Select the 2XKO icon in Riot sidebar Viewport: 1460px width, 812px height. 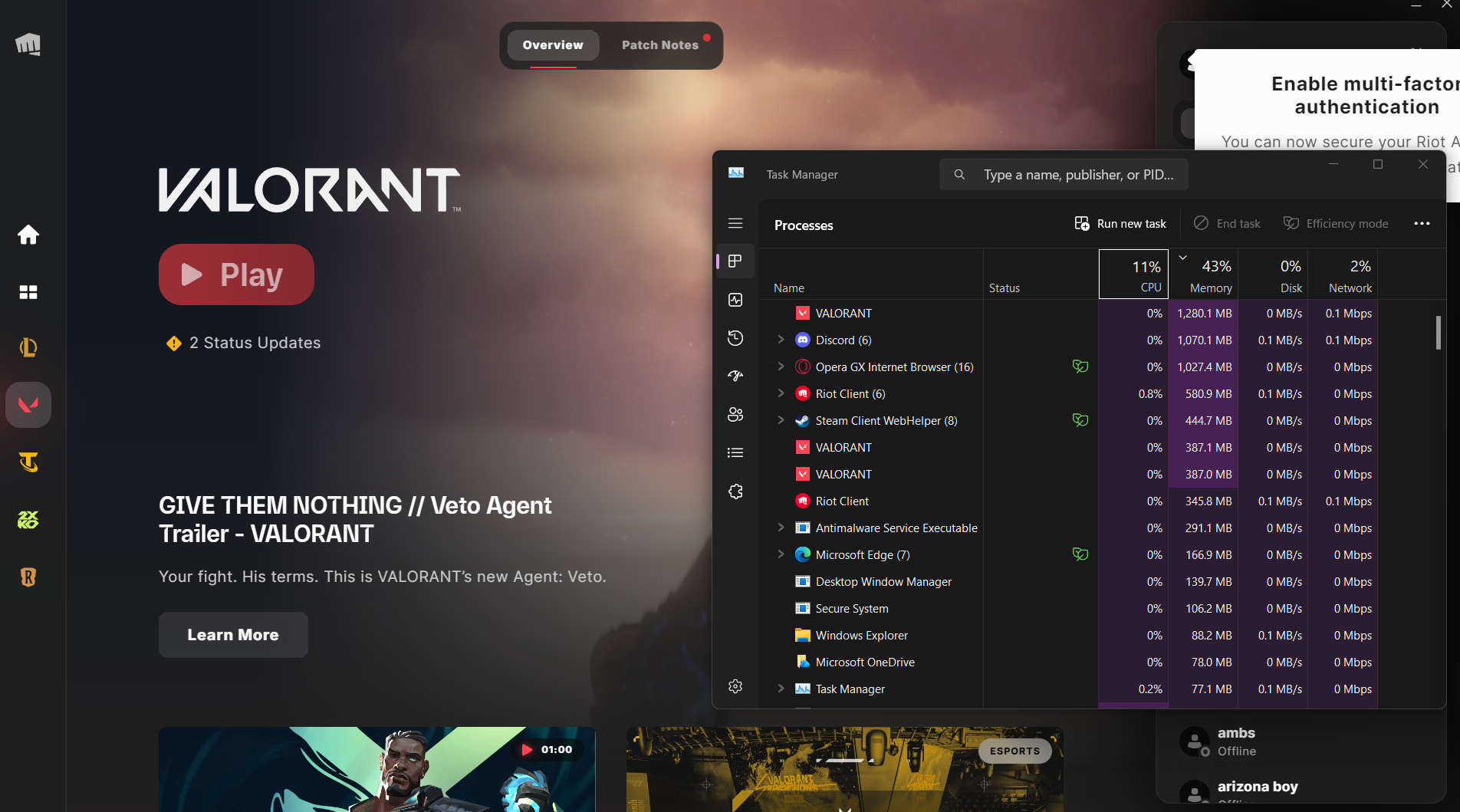(28, 520)
